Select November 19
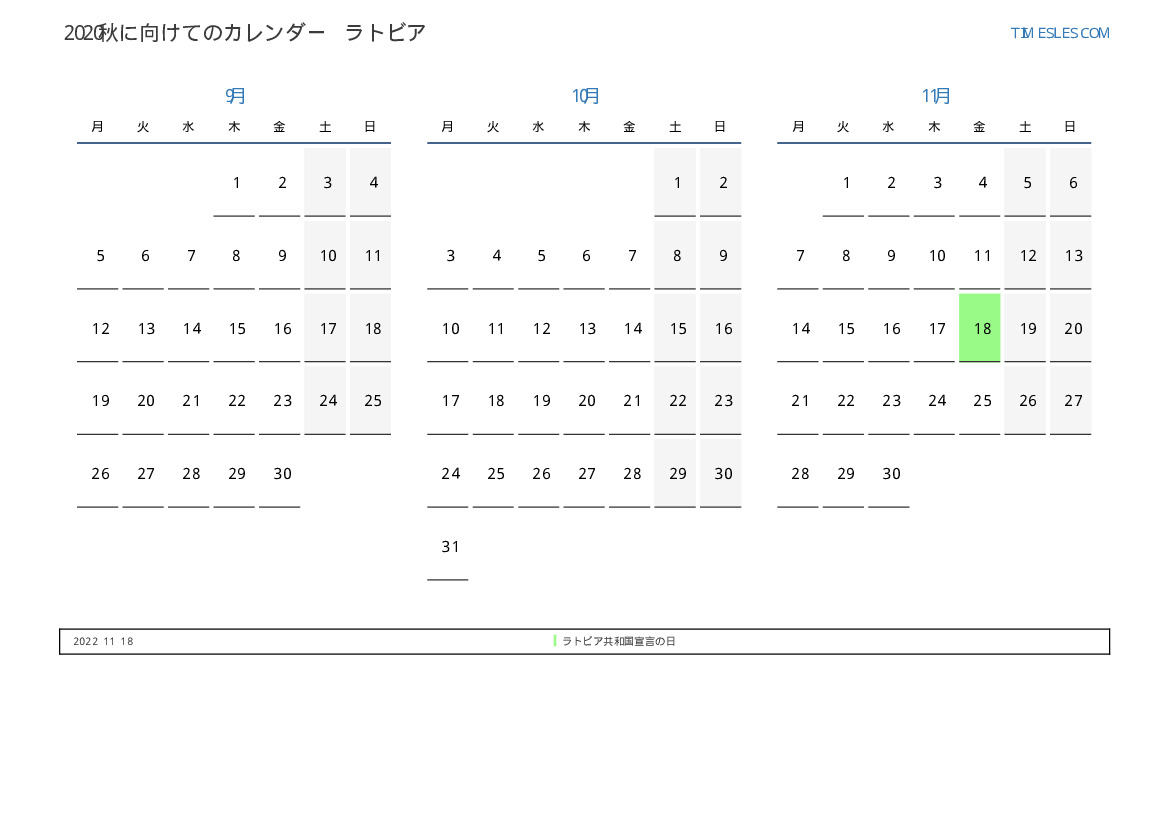The width and height of the screenshot is (1169, 827). click(x=1025, y=328)
